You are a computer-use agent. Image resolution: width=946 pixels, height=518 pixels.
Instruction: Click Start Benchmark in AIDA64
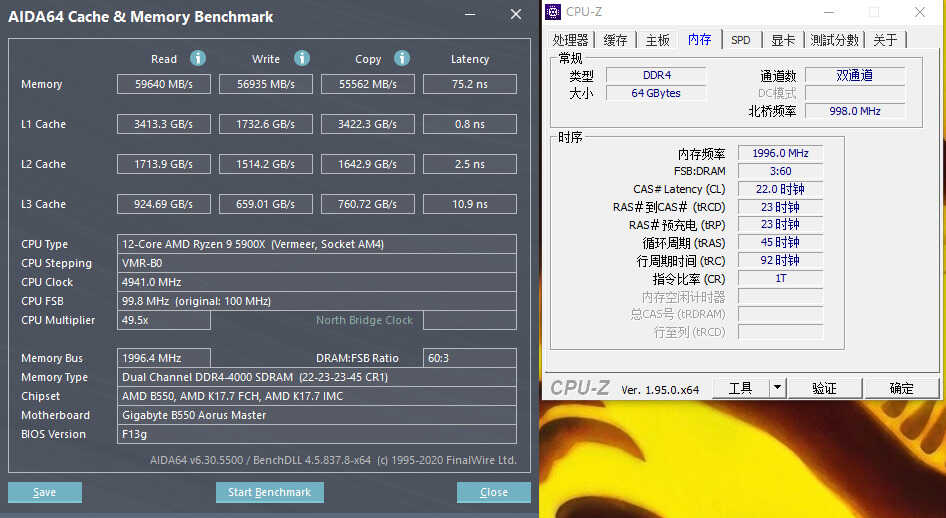(x=270, y=492)
